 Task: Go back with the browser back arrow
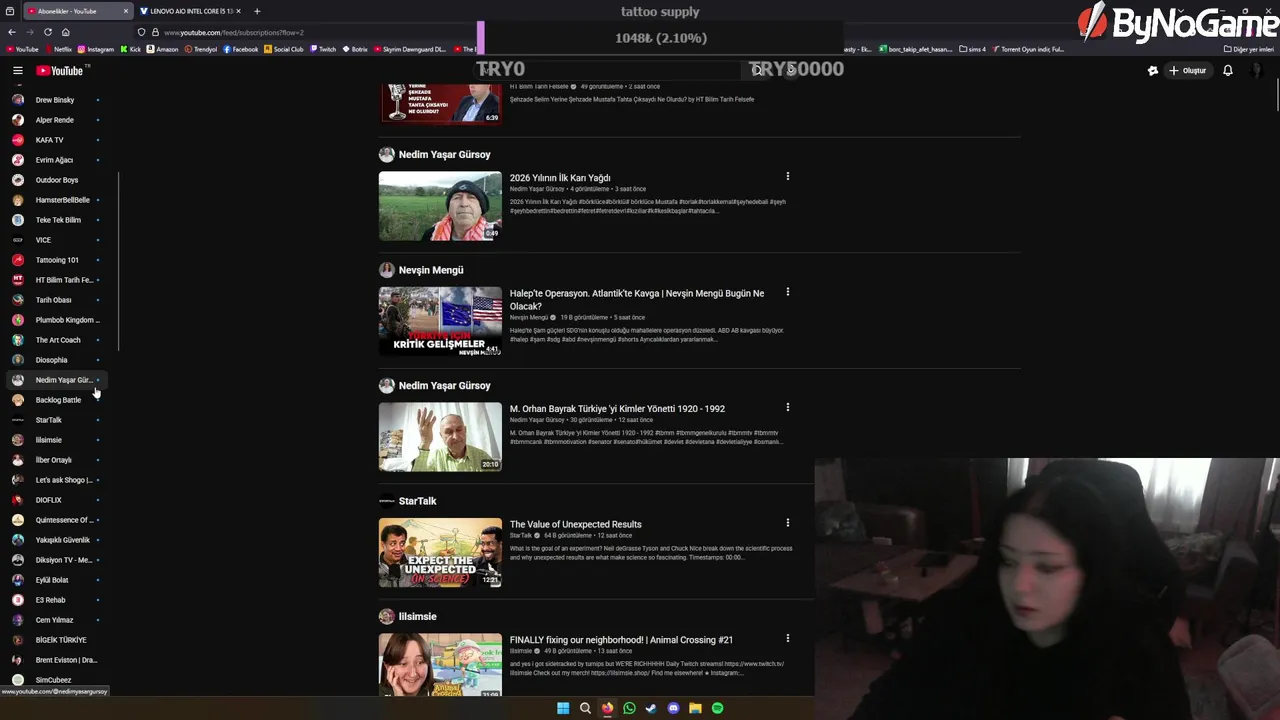(12, 32)
